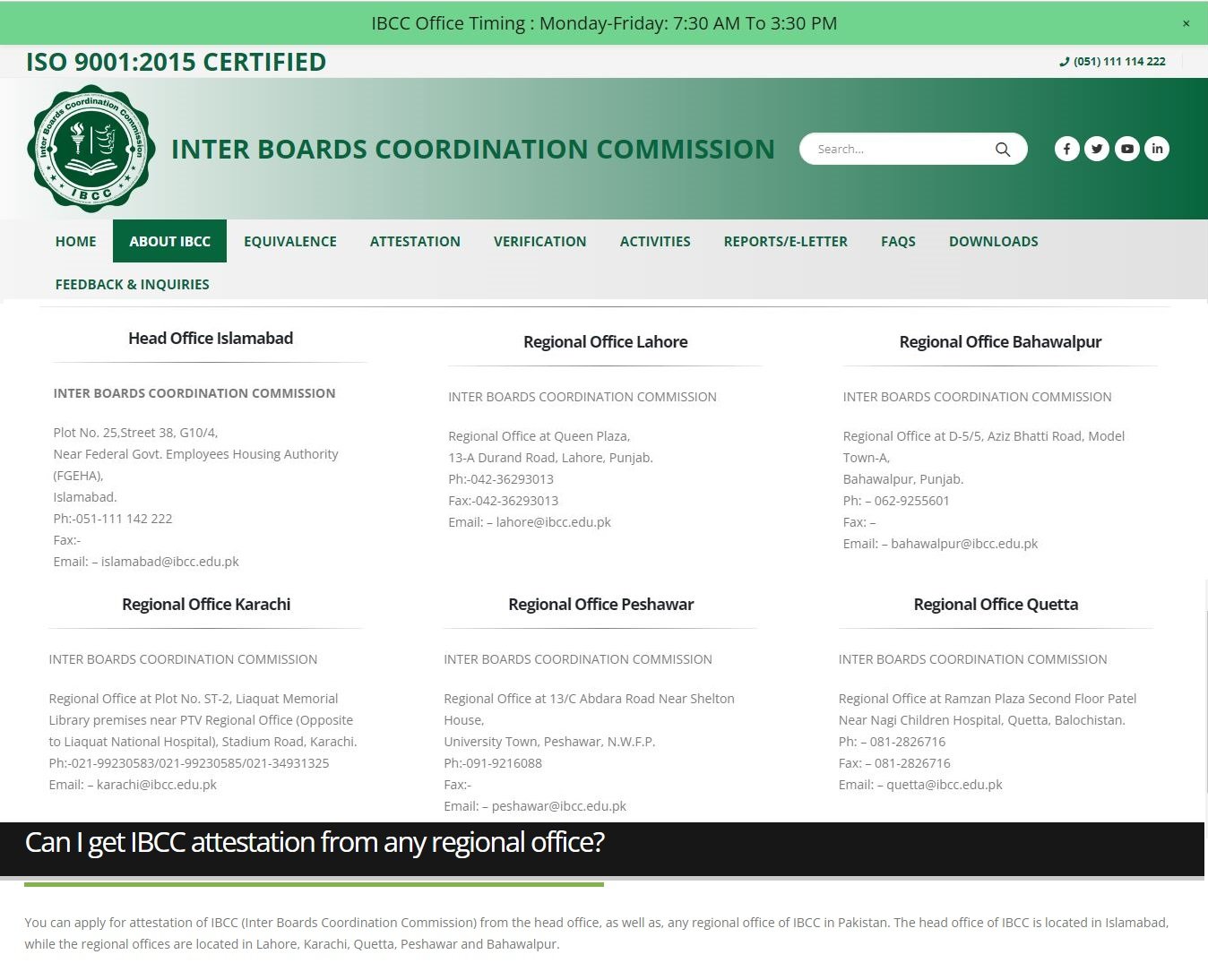Click the YouTube icon
Viewport: 1208px width, 980px height.
(1126, 149)
